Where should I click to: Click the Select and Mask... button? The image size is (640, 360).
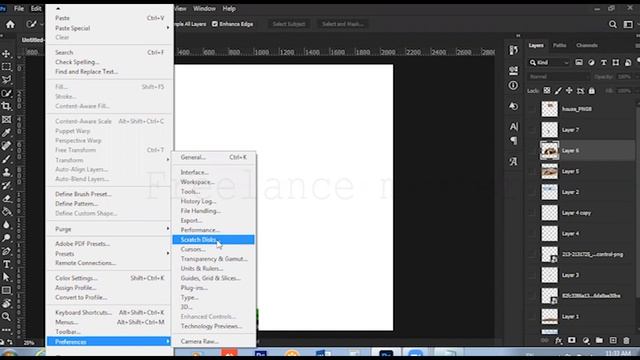(342, 24)
